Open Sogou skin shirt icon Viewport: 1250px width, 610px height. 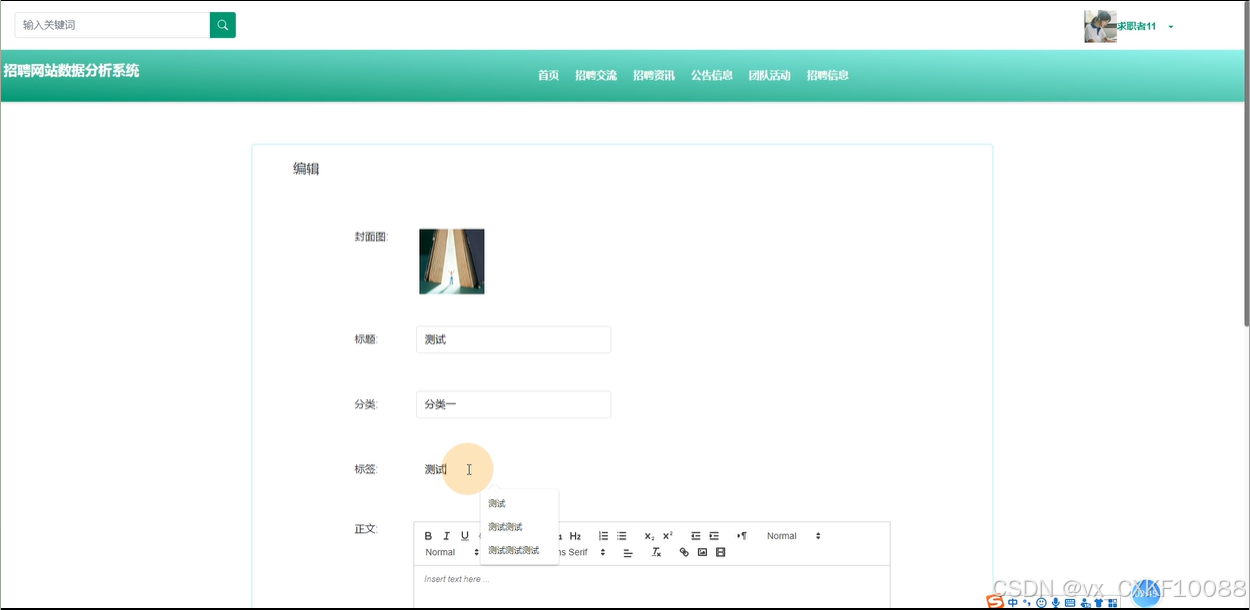point(1098,603)
